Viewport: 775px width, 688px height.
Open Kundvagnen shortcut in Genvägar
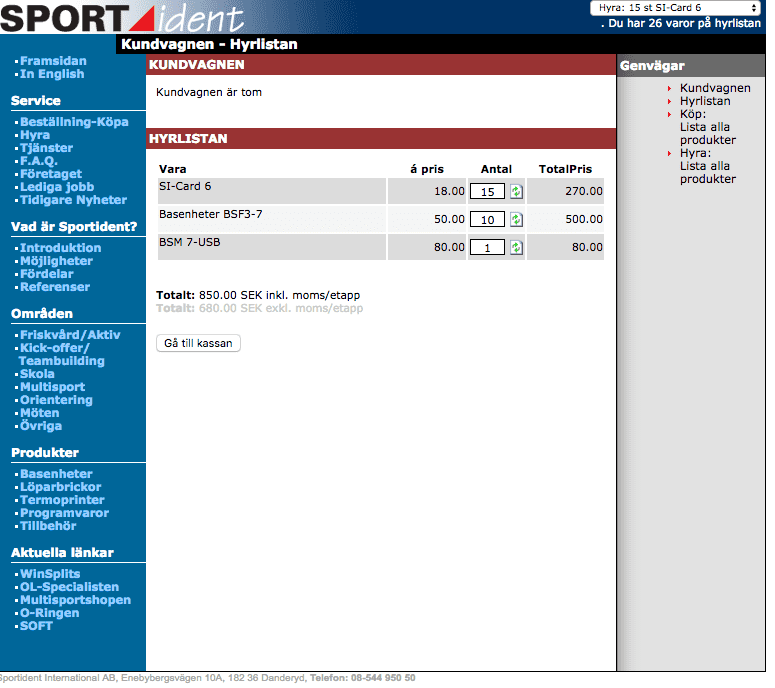(x=715, y=88)
